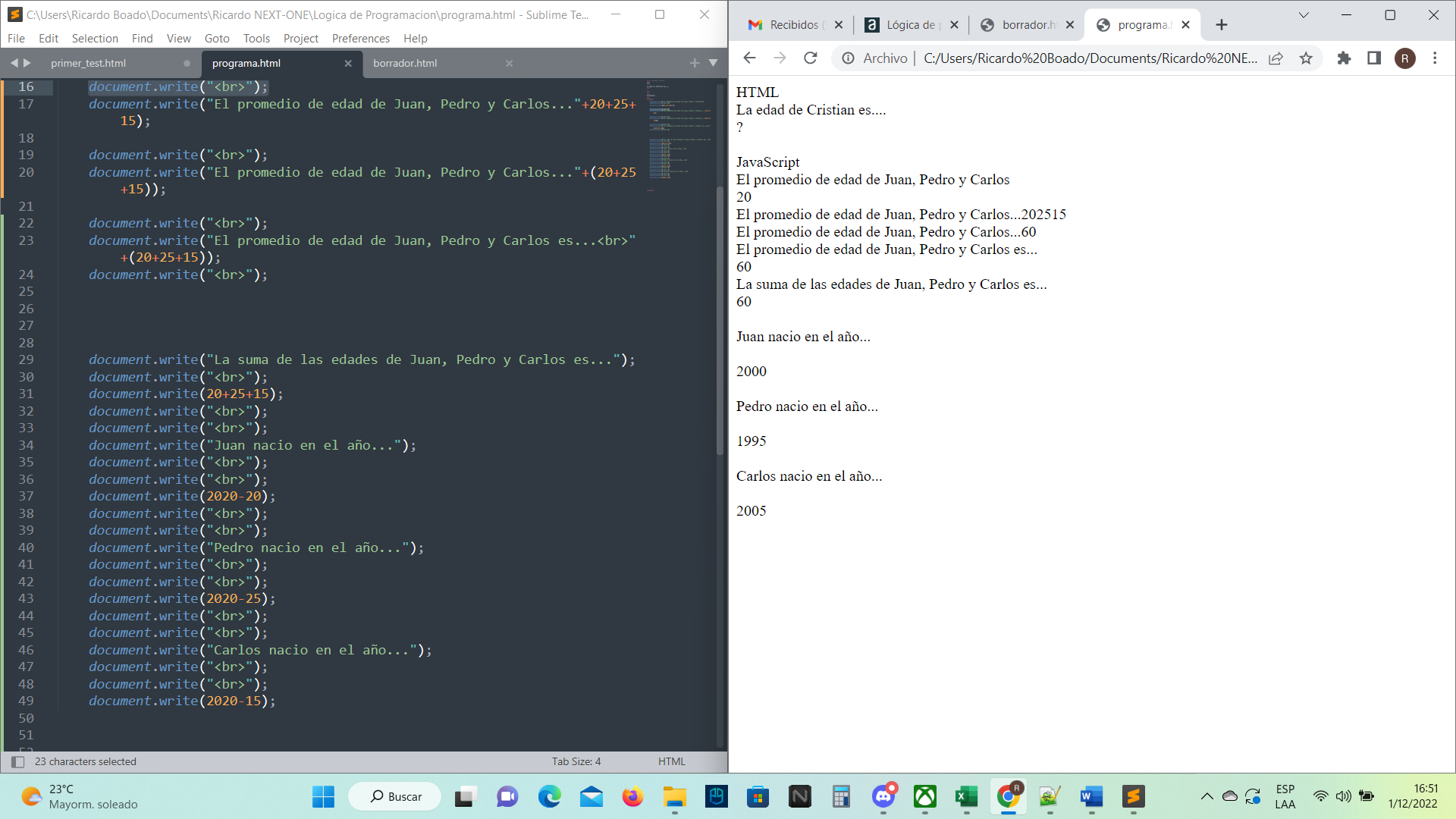This screenshot has width=1456, height=819.
Task: Open weather widget 23°C Mayorm. soleado
Action: [x=80, y=796]
